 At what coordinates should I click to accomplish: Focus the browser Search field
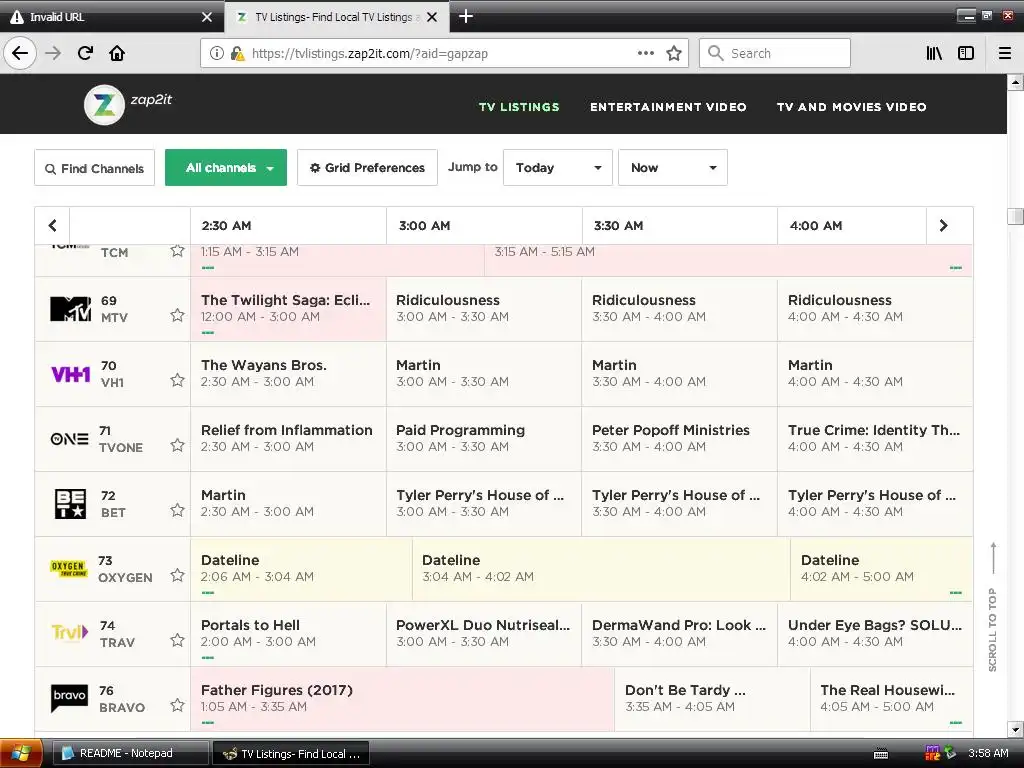point(775,53)
